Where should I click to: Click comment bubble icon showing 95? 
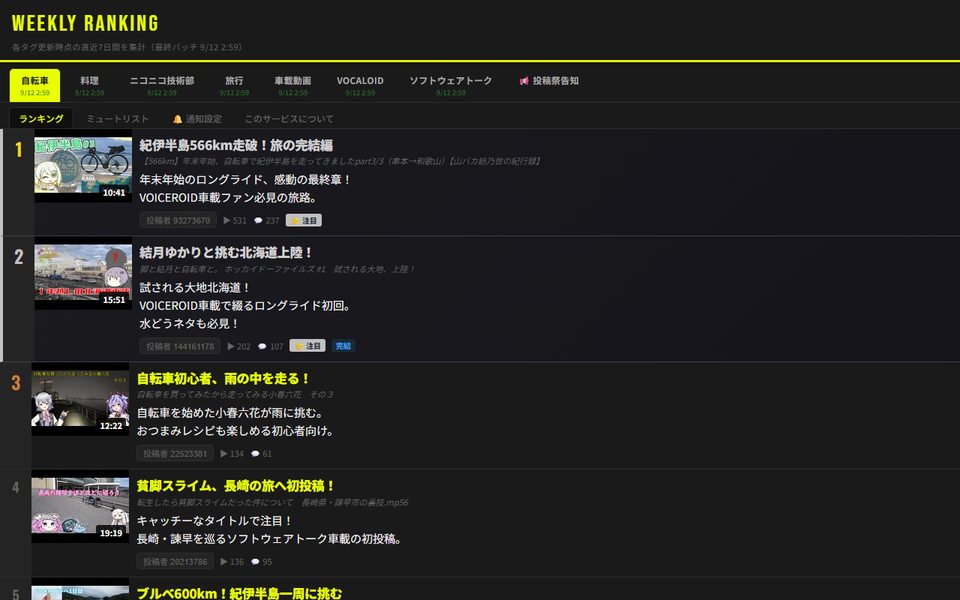click(x=255, y=561)
